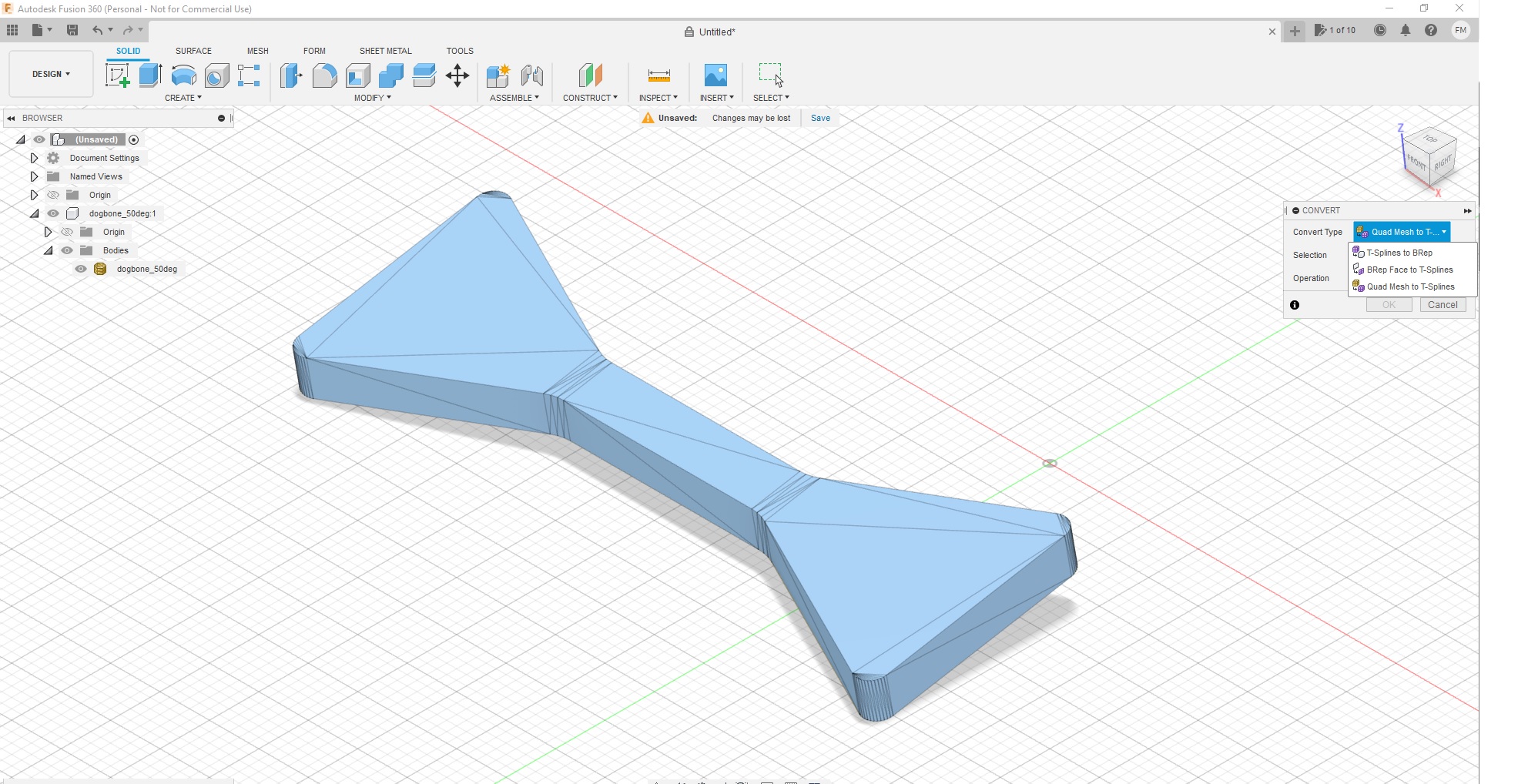Click the Combine tool icon
Image resolution: width=1528 pixels, height=784 pixels.
coord(391,75)
